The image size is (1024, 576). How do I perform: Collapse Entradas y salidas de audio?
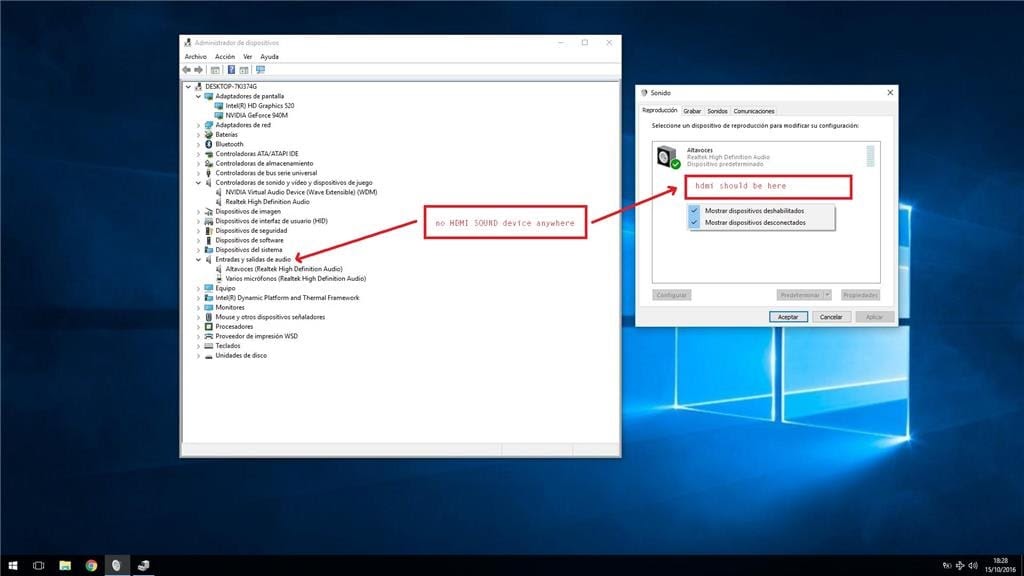[199, 259]
